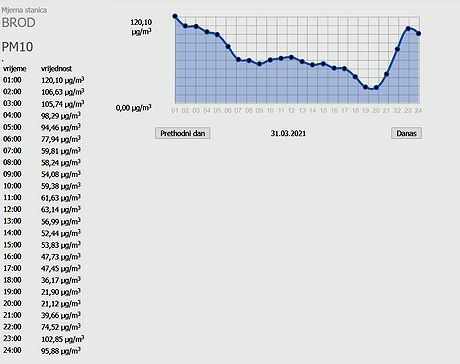Click the 01:00 row value 120,10 µg/m³
This screenshot has width=460, height=364.
point(63,80)
